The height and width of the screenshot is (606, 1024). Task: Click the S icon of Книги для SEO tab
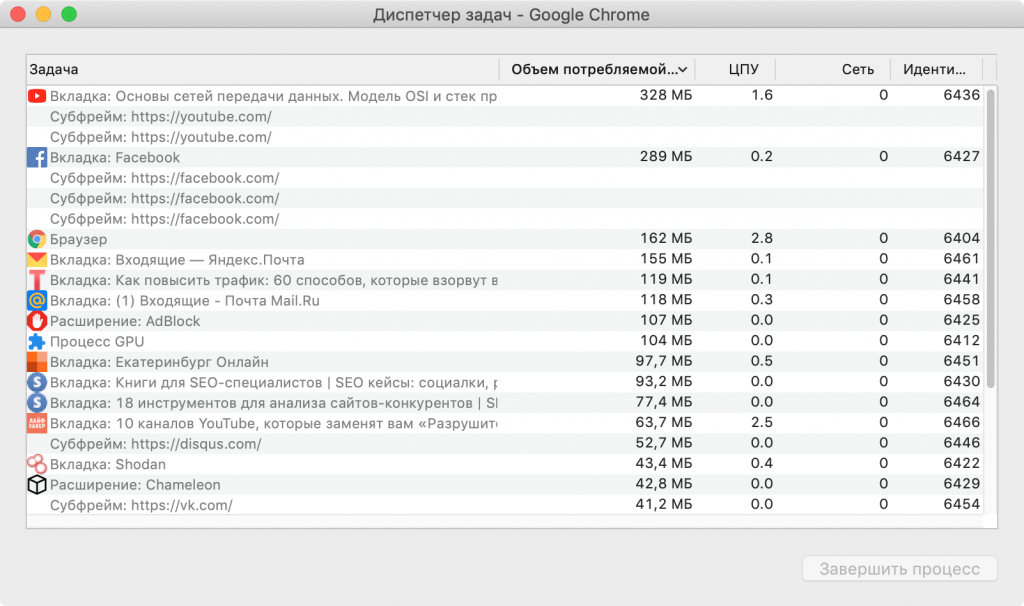pyautogui.click(x=37, y=382)
